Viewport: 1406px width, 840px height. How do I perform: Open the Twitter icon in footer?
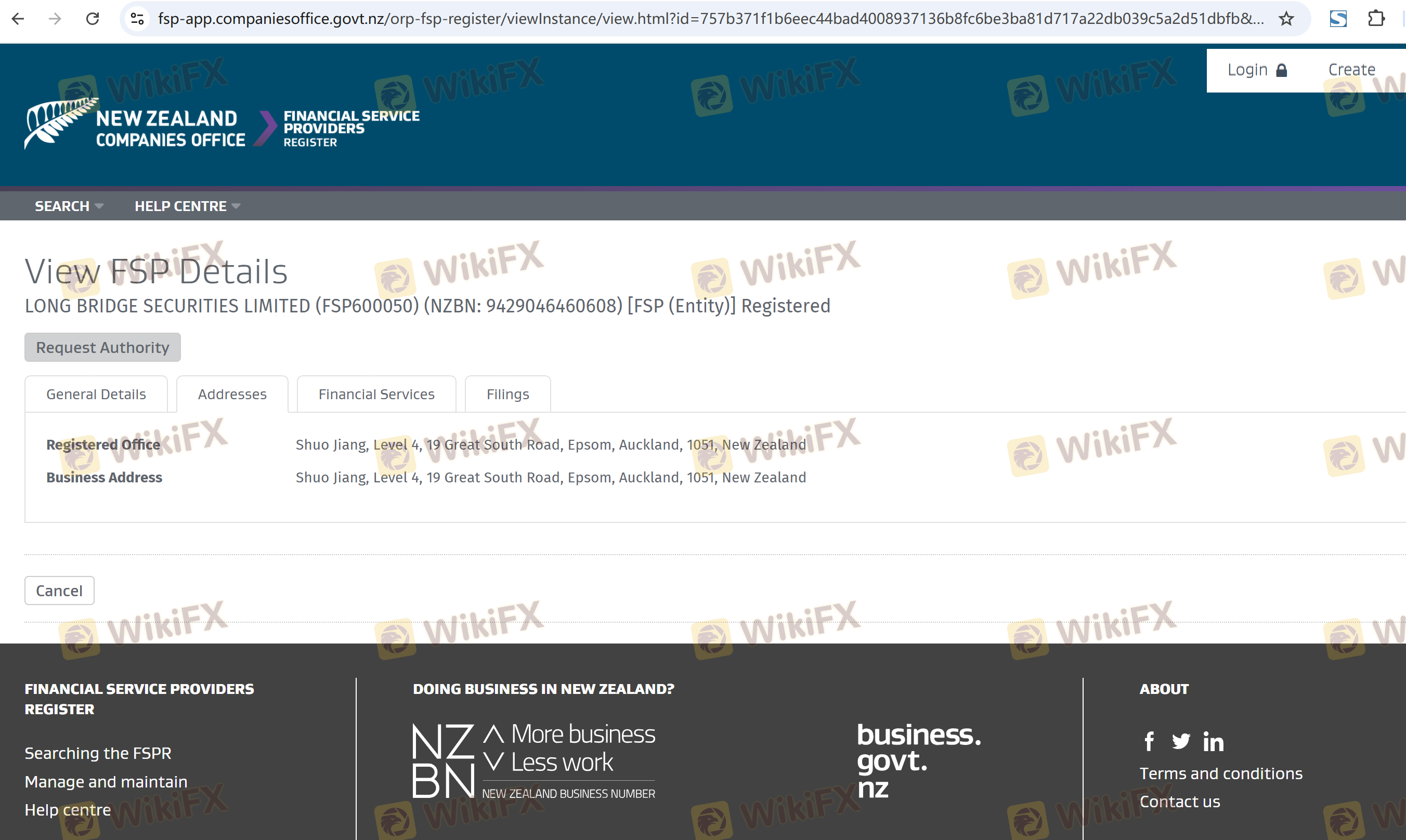[1181, 741]
